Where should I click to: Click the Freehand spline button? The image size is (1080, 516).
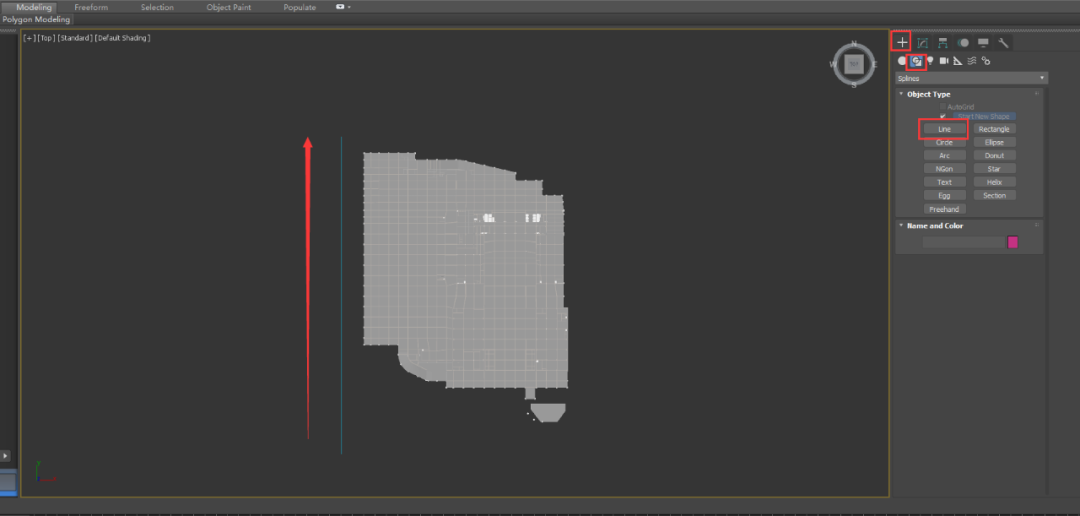coord(944,209)
